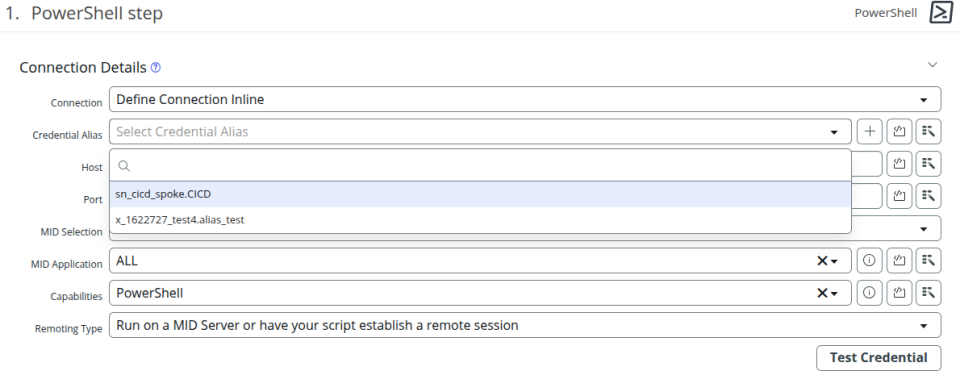This screenshot has height=371, width=960.
Task: Open the data pill picker for Port
Action: point(928,196)
